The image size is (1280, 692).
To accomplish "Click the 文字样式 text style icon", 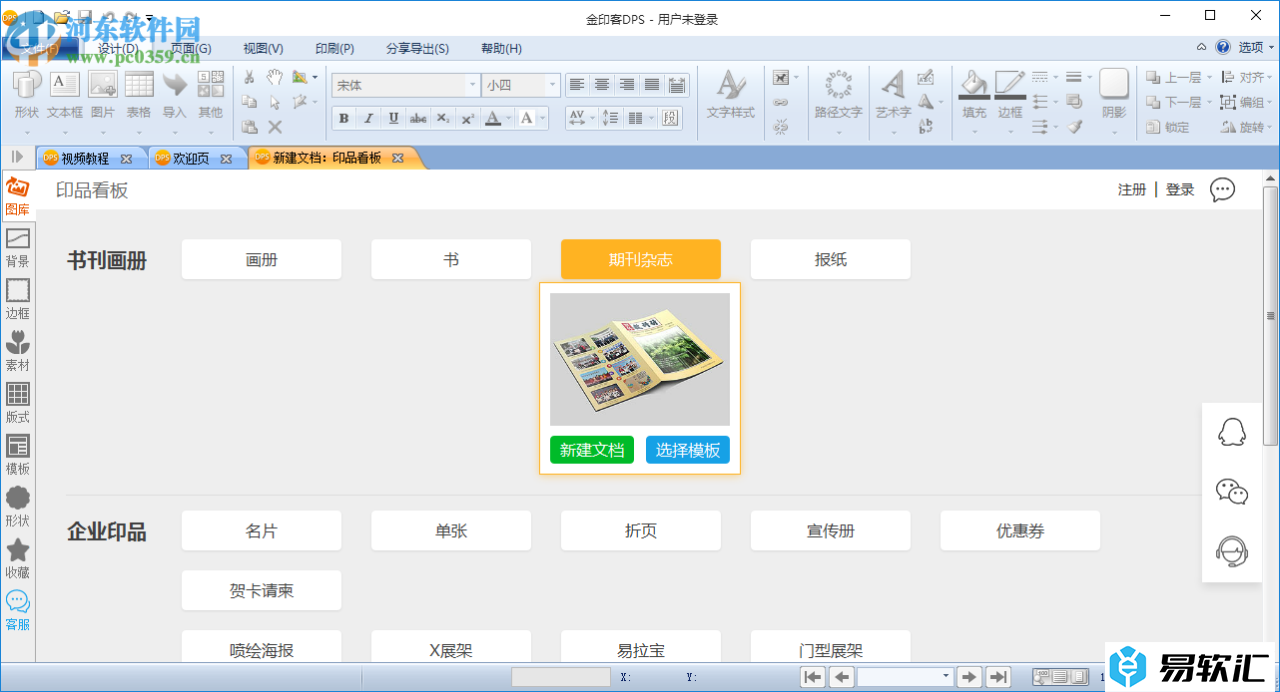I will (730, 94).
